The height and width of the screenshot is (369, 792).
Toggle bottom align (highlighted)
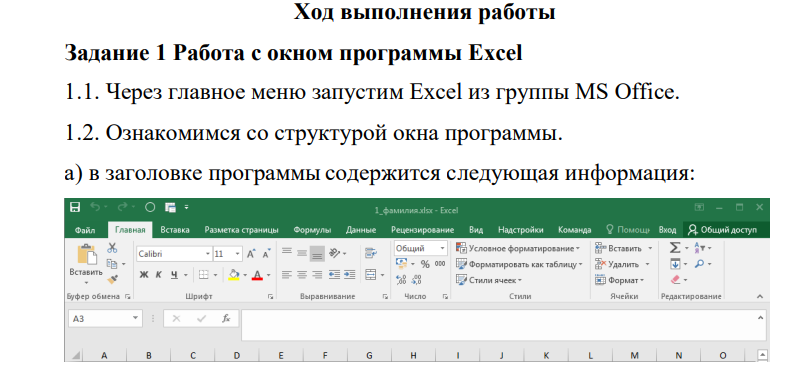pos(317,253)
